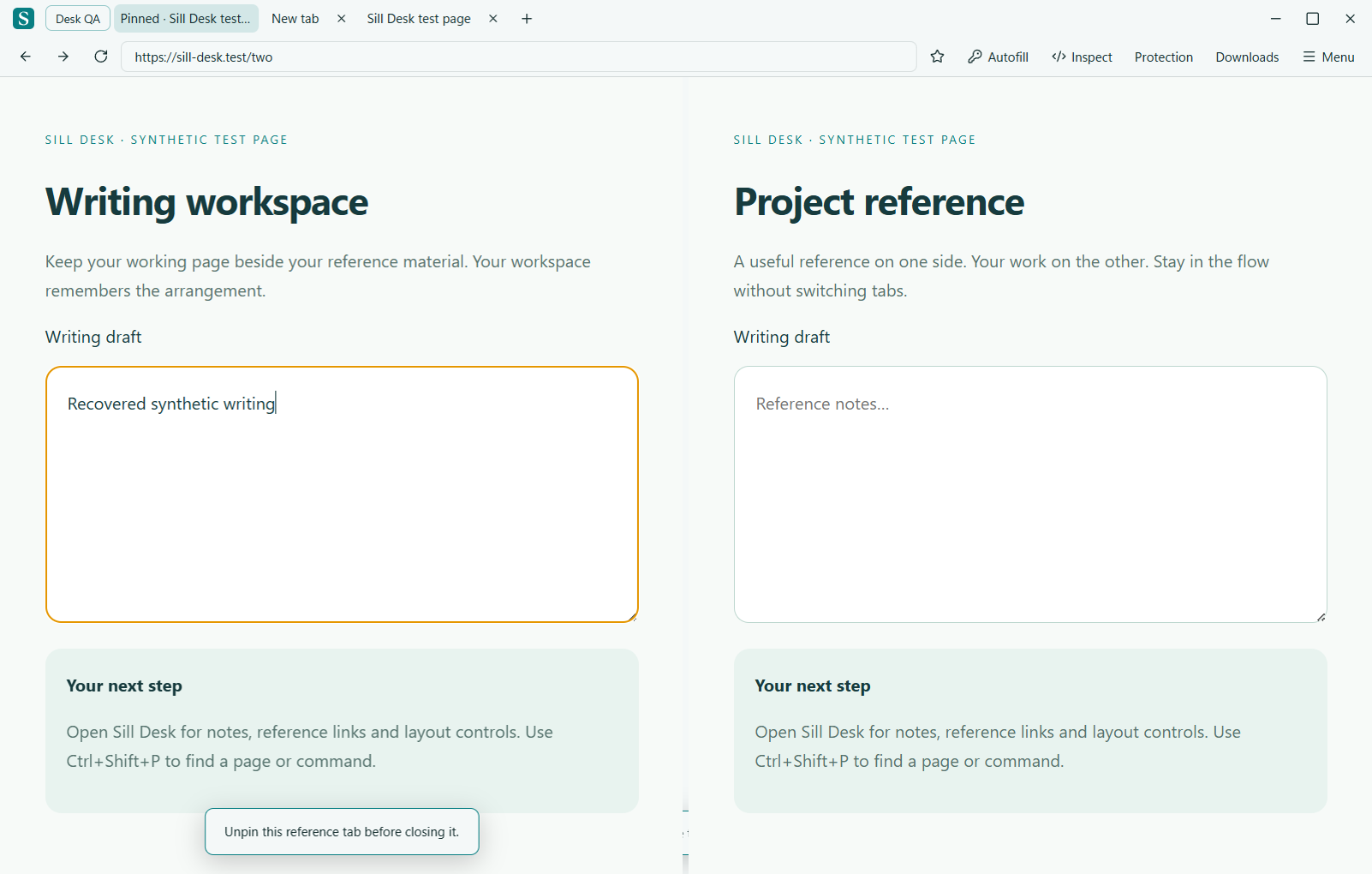
Task: Open the hamburger Menu
Action: (x=1329, y=57)
